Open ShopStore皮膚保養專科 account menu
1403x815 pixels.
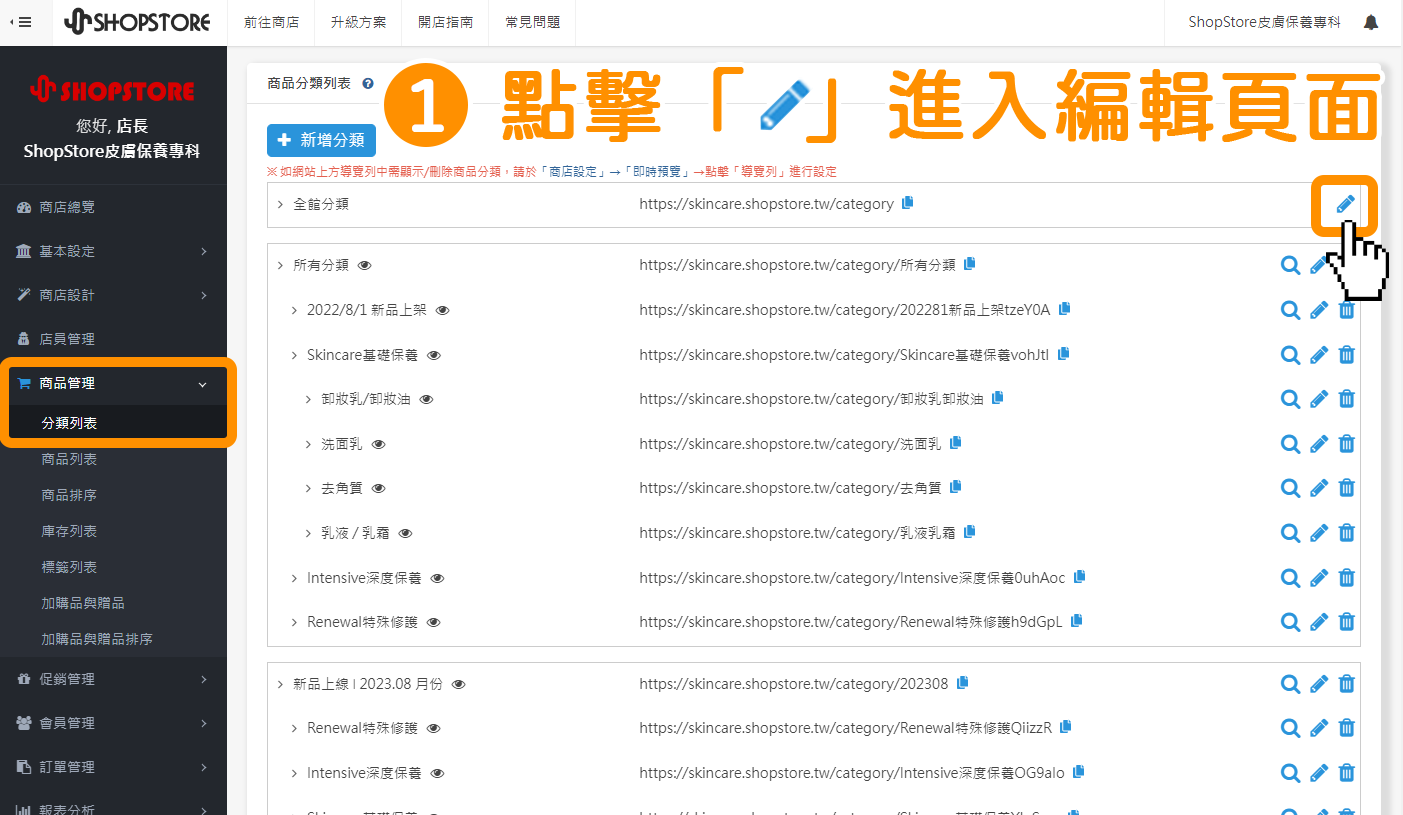point(1264,22)
